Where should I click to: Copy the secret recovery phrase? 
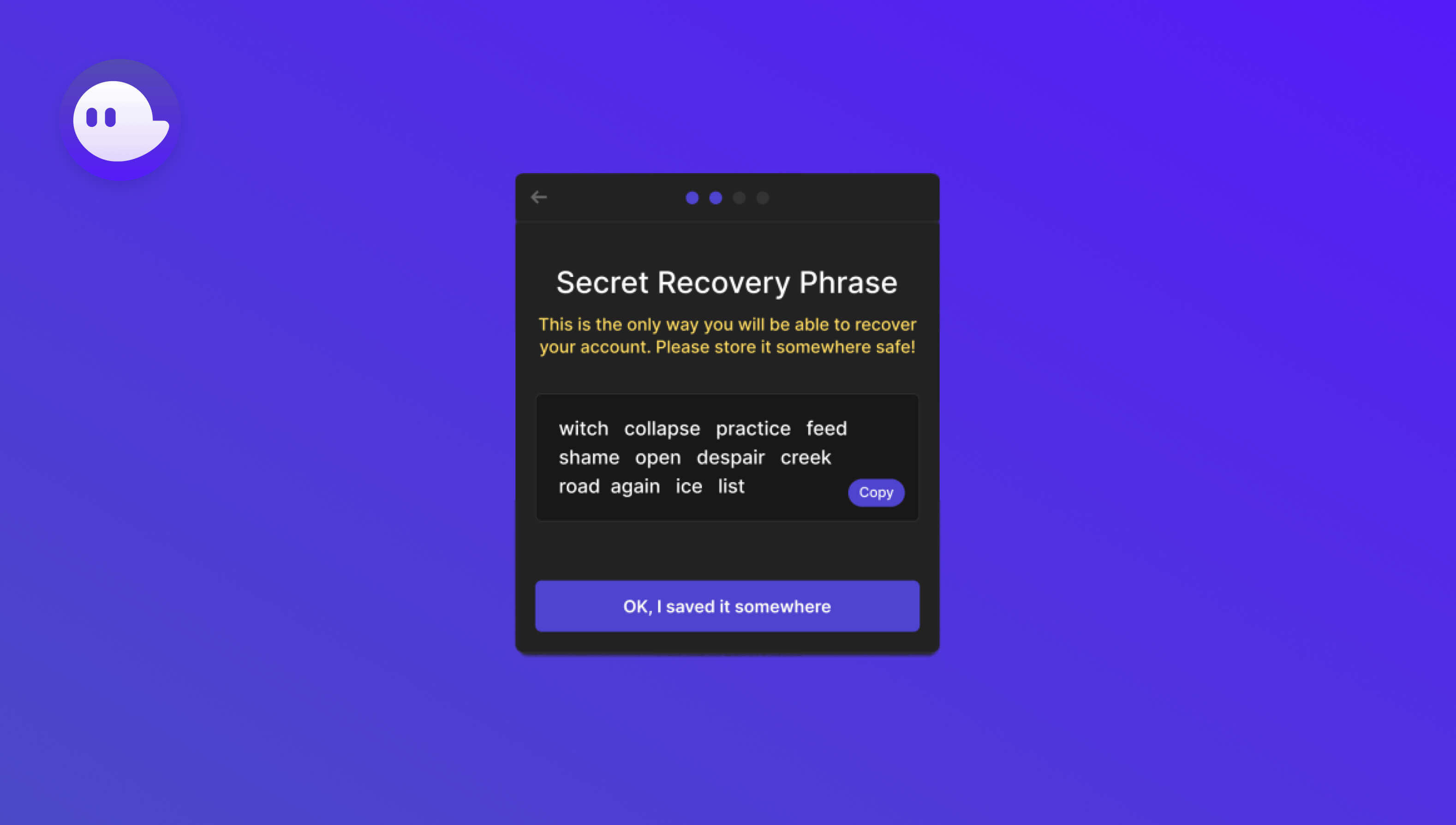[876, 492]
